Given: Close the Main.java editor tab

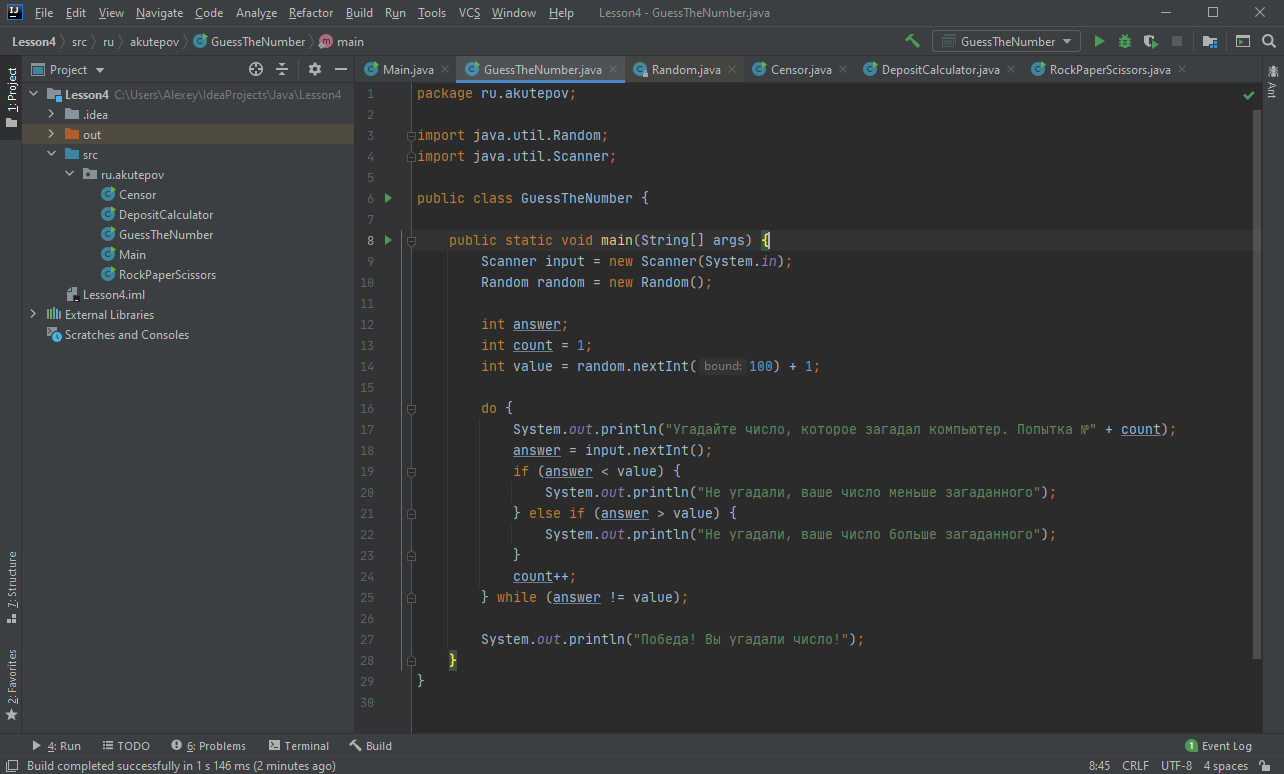Looking at the screenshot, I should pyautogui.click(x=445, y=69).
